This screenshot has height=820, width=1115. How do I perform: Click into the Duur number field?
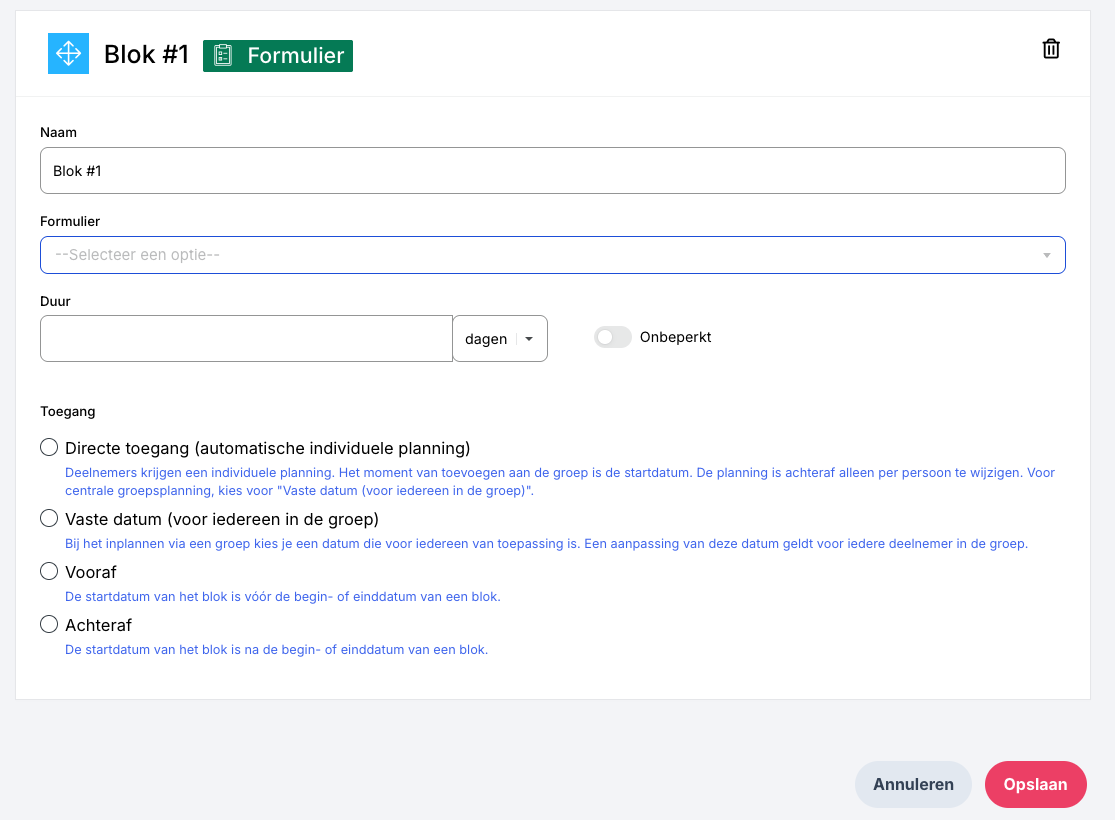[x=246, y=339]
